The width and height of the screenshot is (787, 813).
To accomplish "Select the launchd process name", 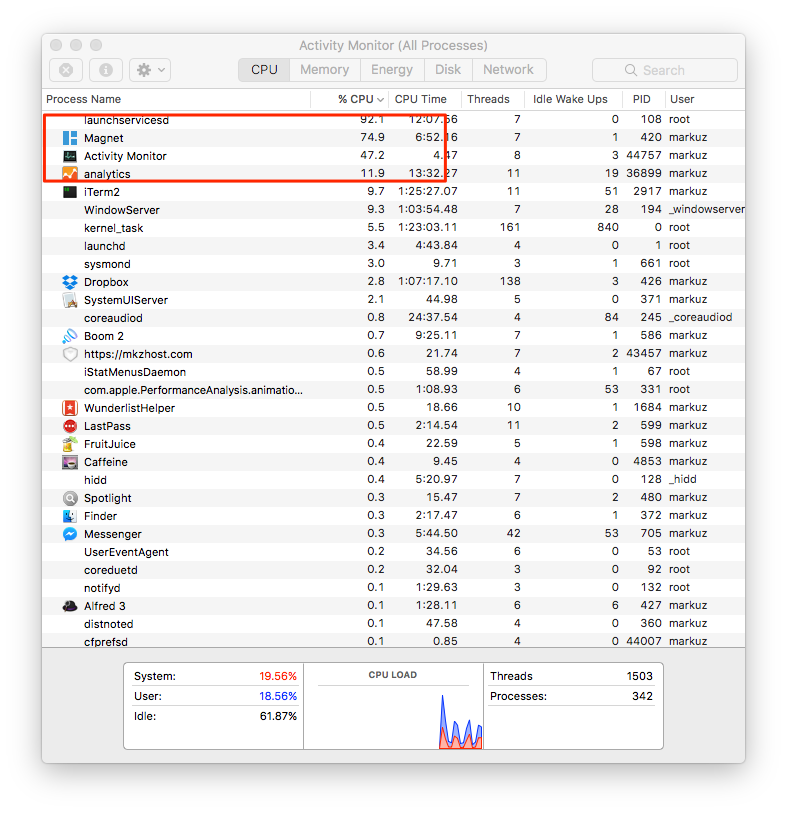I will tap(105, 246).
